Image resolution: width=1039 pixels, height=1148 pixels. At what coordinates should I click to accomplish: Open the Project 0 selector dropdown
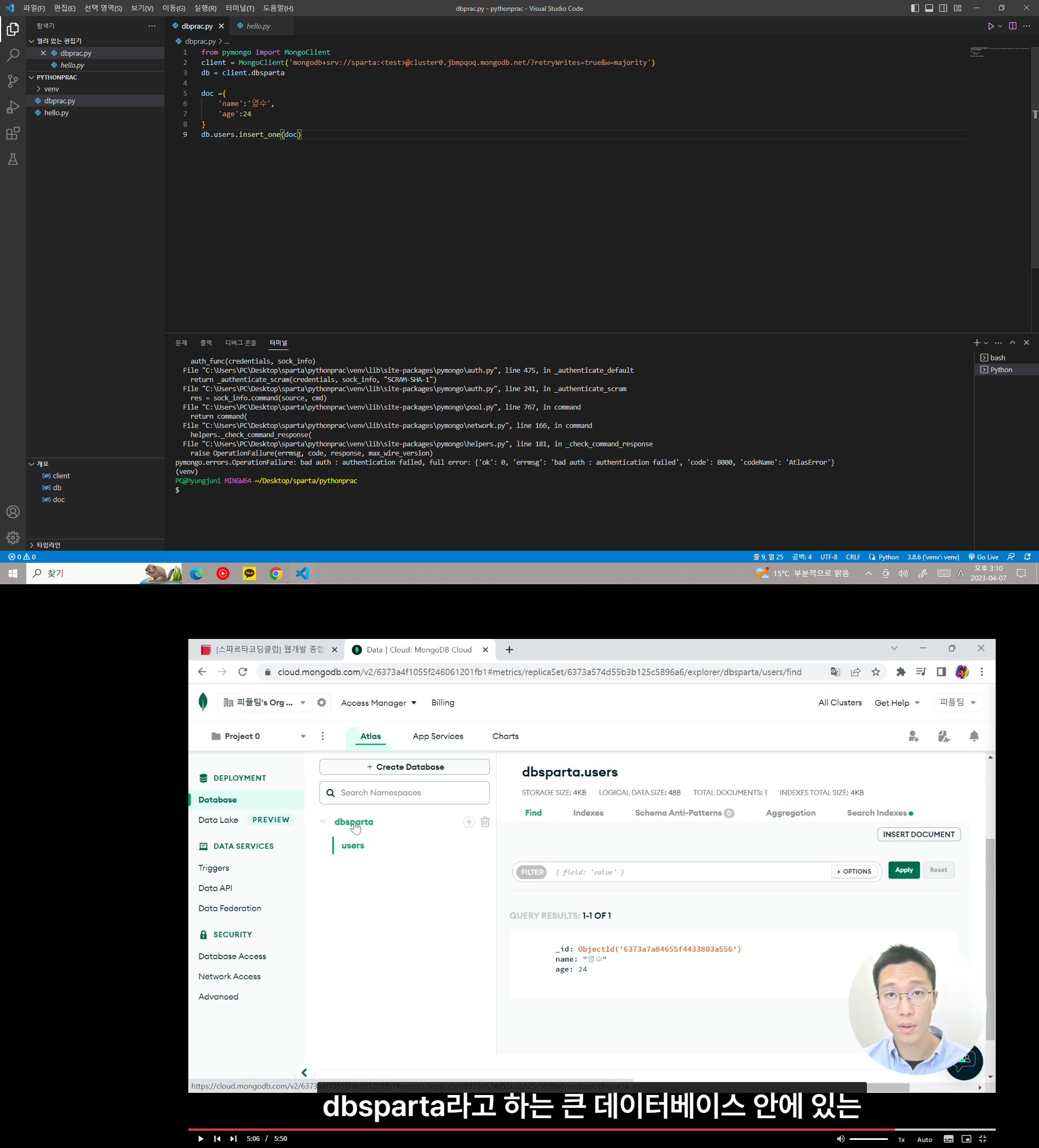pyautogui.click(x=259, y=736)
